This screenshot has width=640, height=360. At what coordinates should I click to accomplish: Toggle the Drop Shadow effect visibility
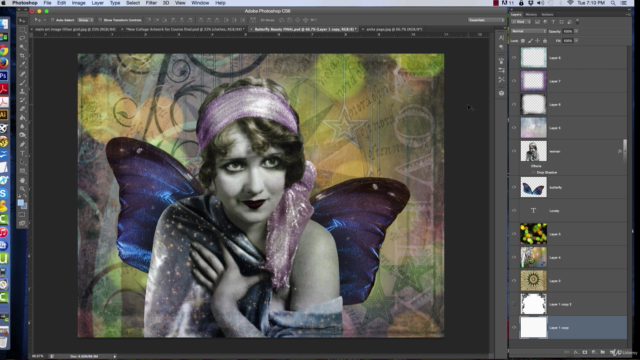(533, 173)
